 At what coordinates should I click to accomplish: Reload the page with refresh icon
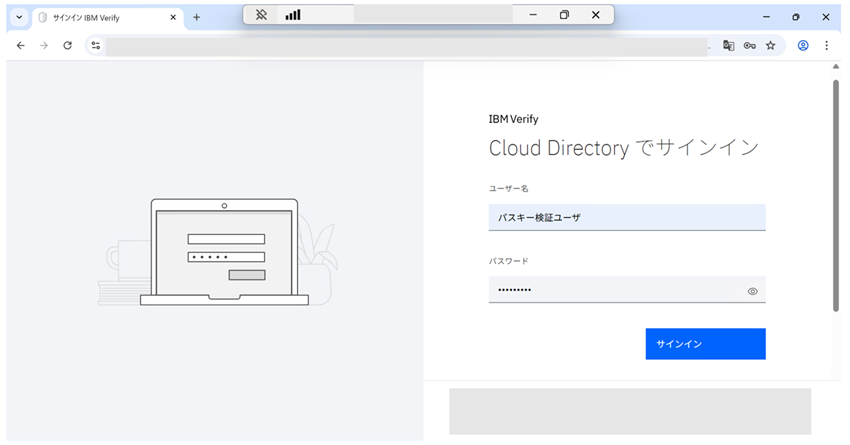[x=67, y=46]
